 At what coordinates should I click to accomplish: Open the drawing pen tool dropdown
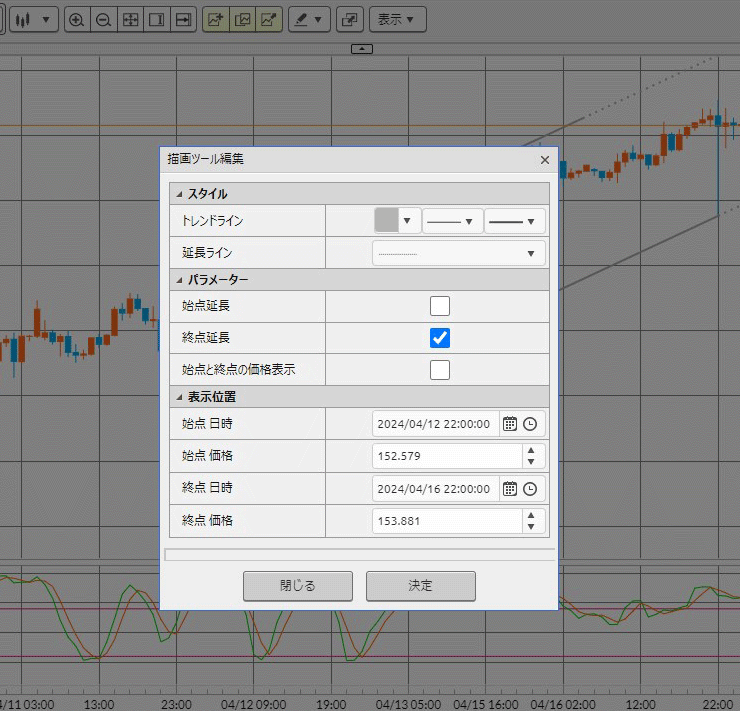tap(310, 19)
